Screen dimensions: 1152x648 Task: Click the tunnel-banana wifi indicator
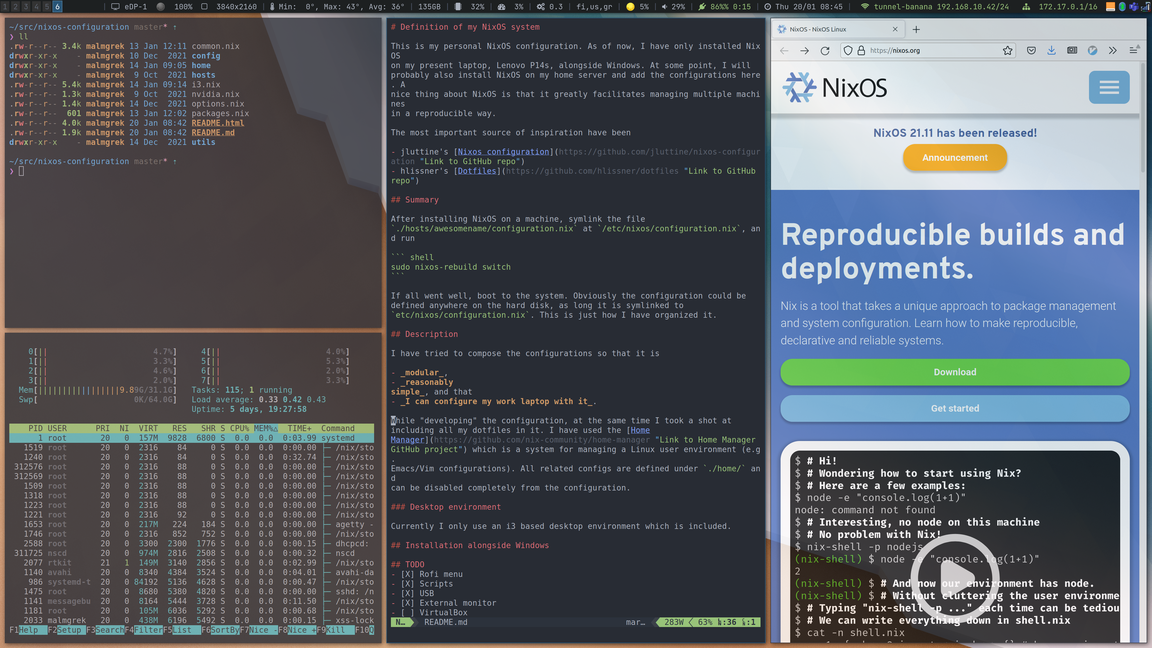coord(935,7)
